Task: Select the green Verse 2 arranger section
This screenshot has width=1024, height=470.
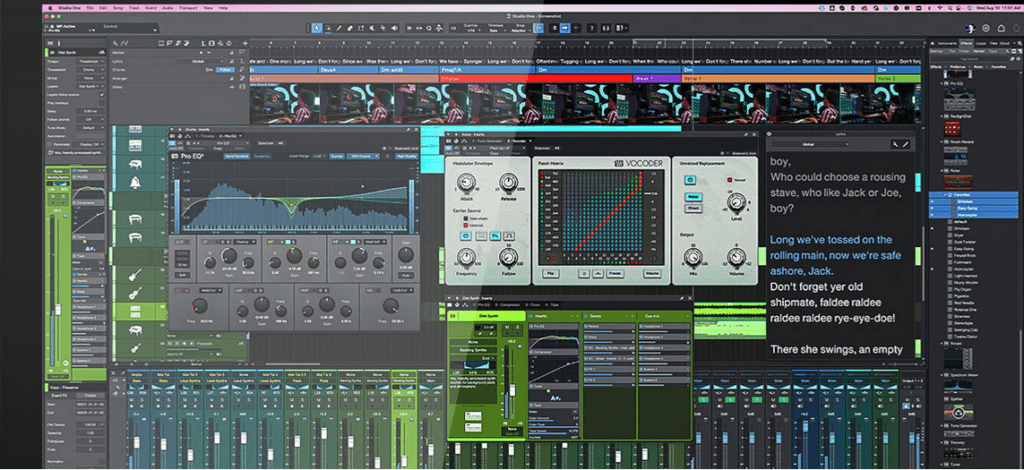Action: point(898,78)
